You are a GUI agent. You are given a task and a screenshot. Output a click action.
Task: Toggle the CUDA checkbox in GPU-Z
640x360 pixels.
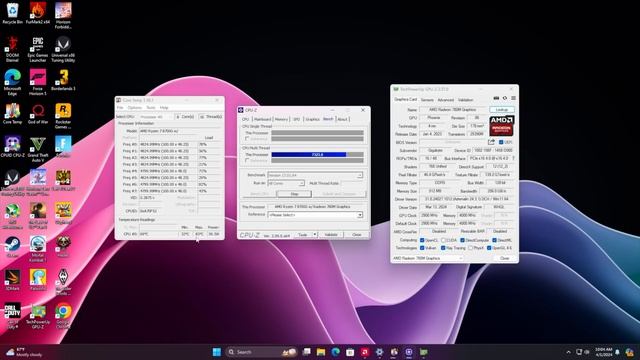[x=443, y=240]
